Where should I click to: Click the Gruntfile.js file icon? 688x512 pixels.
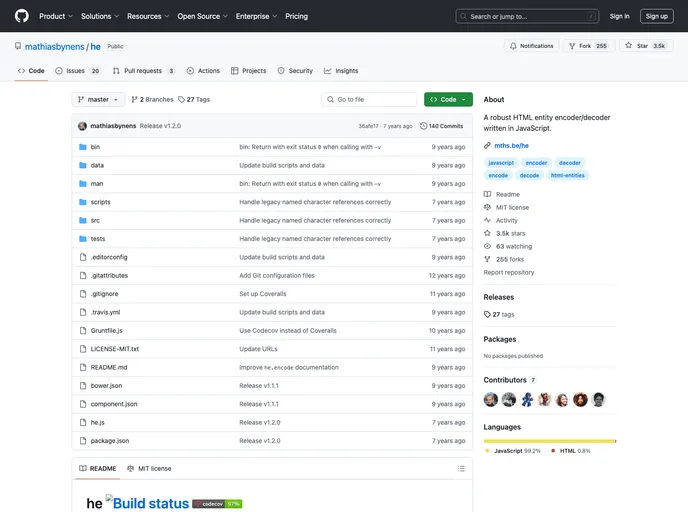[83, 330]
